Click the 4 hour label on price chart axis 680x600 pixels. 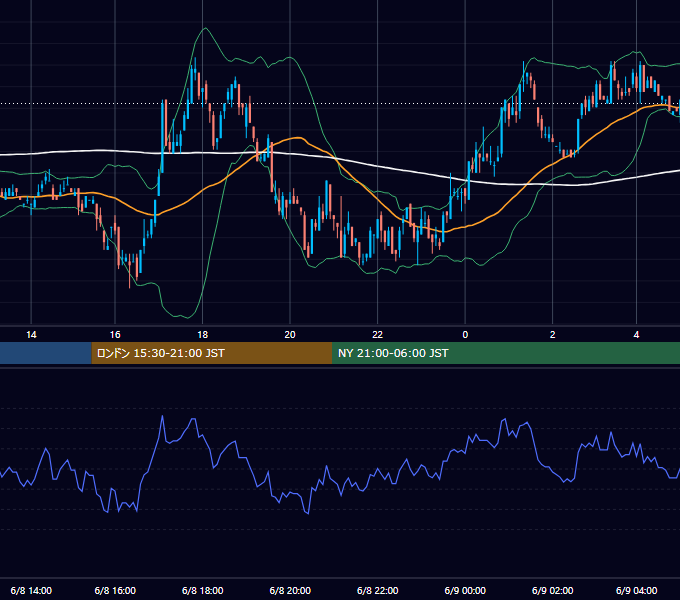click(x=636, y=335)
